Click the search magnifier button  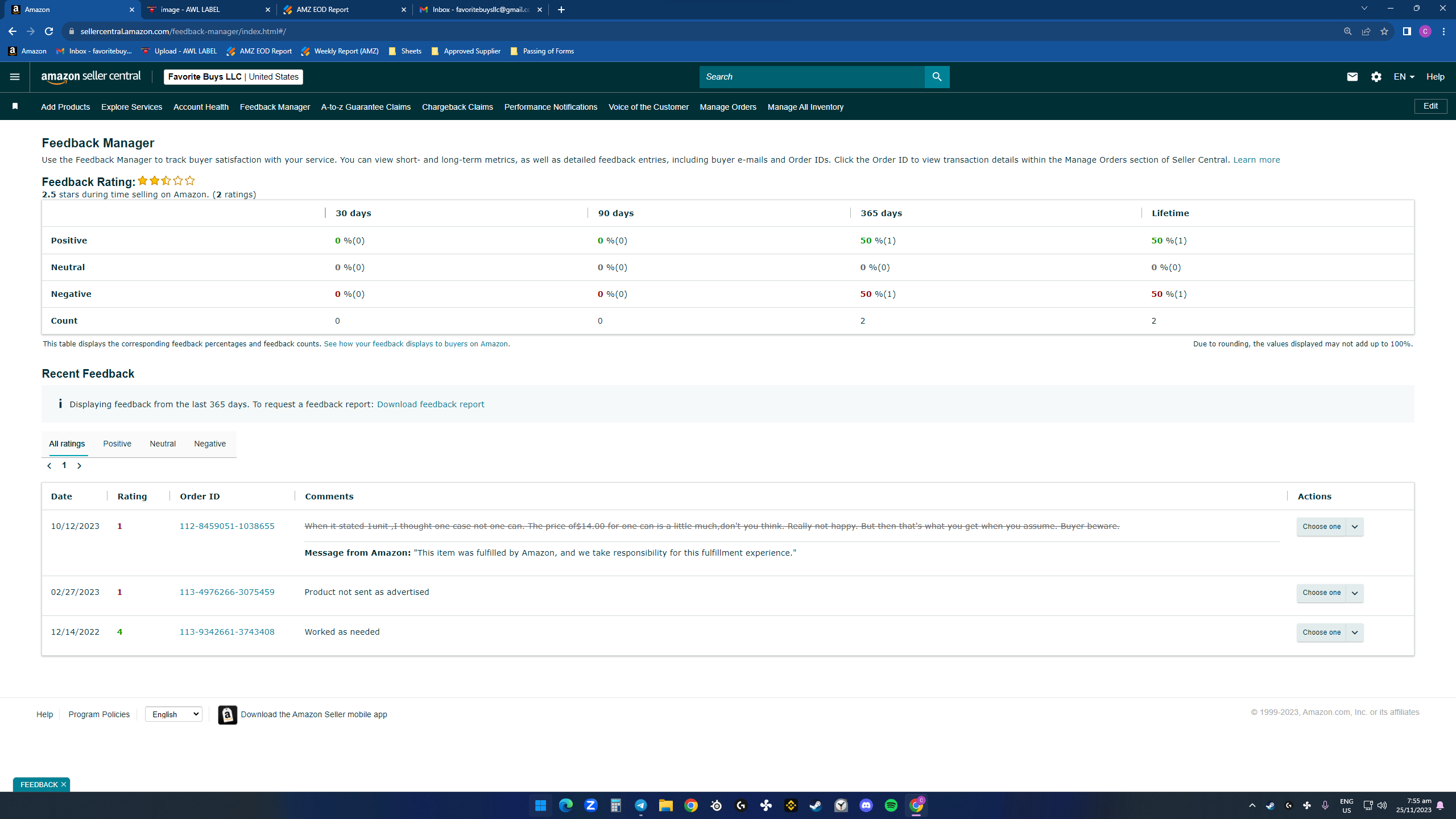(937, 77)
